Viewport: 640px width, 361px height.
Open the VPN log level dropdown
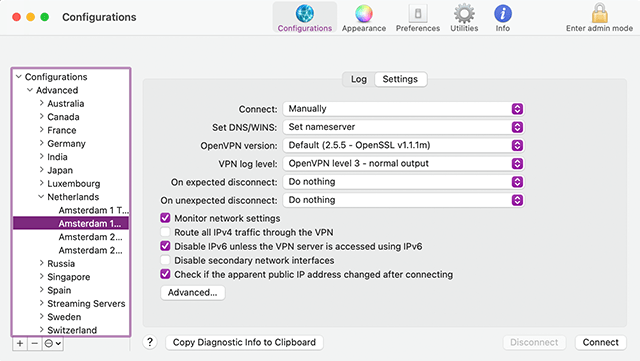403,163
